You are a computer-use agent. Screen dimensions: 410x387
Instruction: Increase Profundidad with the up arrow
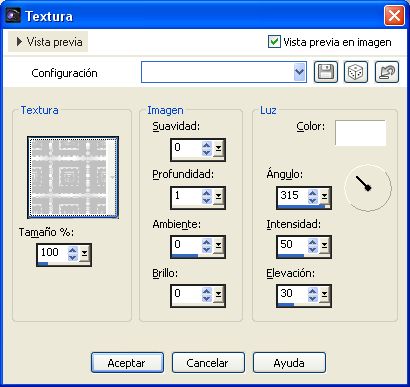207,193
